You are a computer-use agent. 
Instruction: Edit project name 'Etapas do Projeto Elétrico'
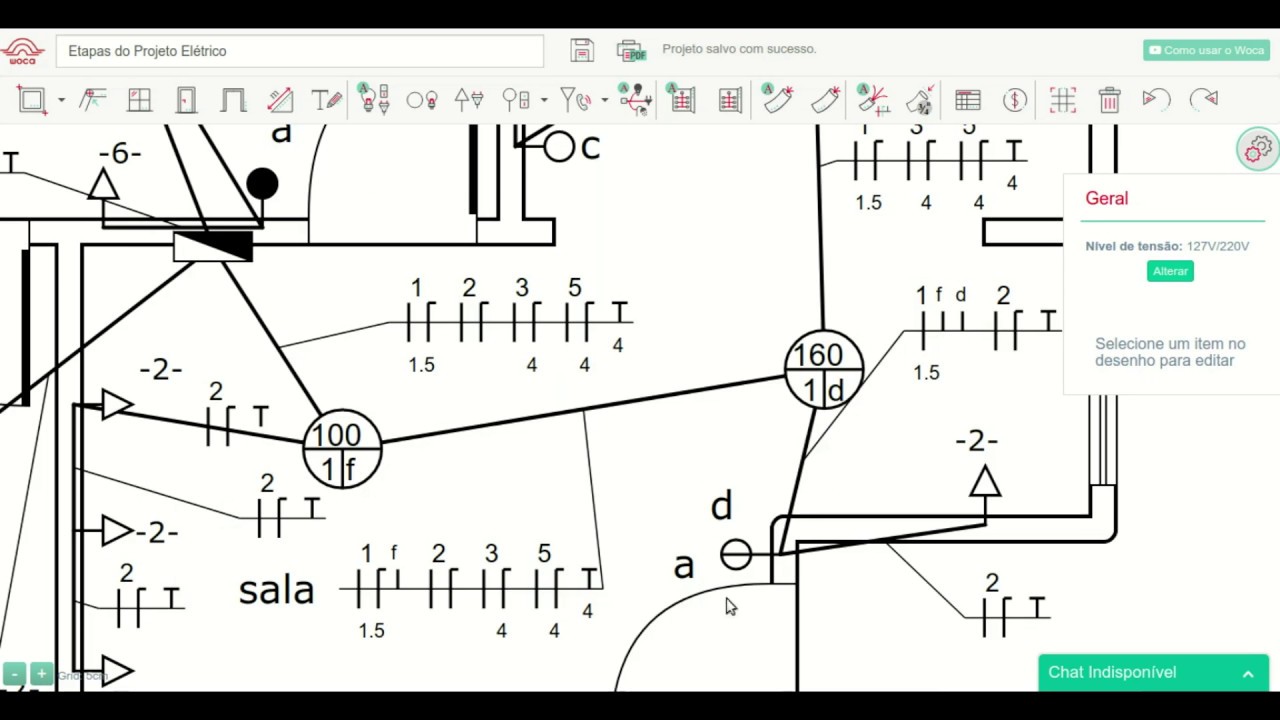[x=300, y=51]
